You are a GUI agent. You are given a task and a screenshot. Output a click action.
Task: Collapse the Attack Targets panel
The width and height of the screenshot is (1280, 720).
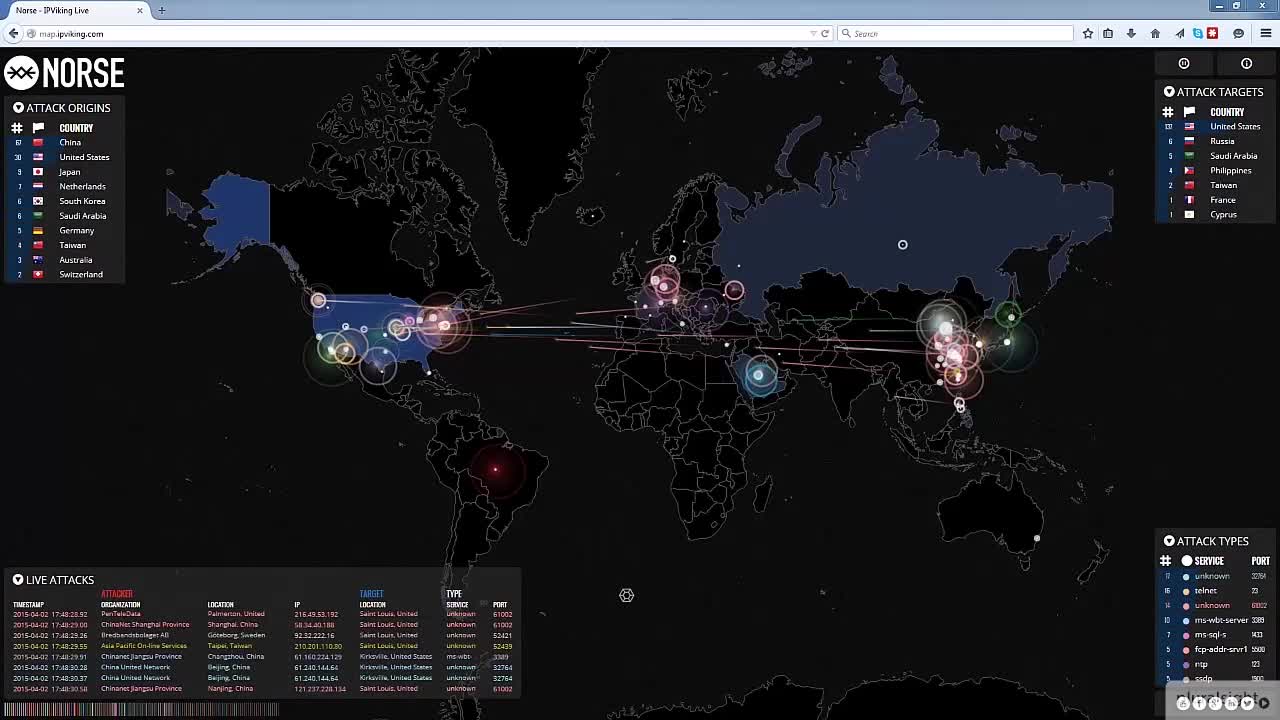point(1169,92)
